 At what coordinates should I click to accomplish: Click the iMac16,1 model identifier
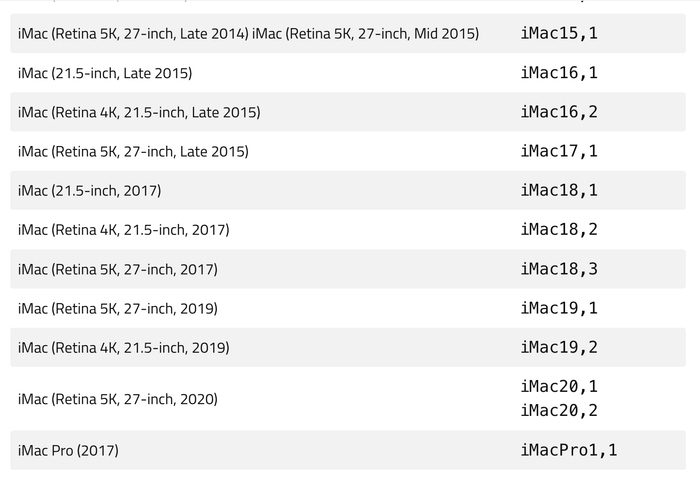(559, 73)
